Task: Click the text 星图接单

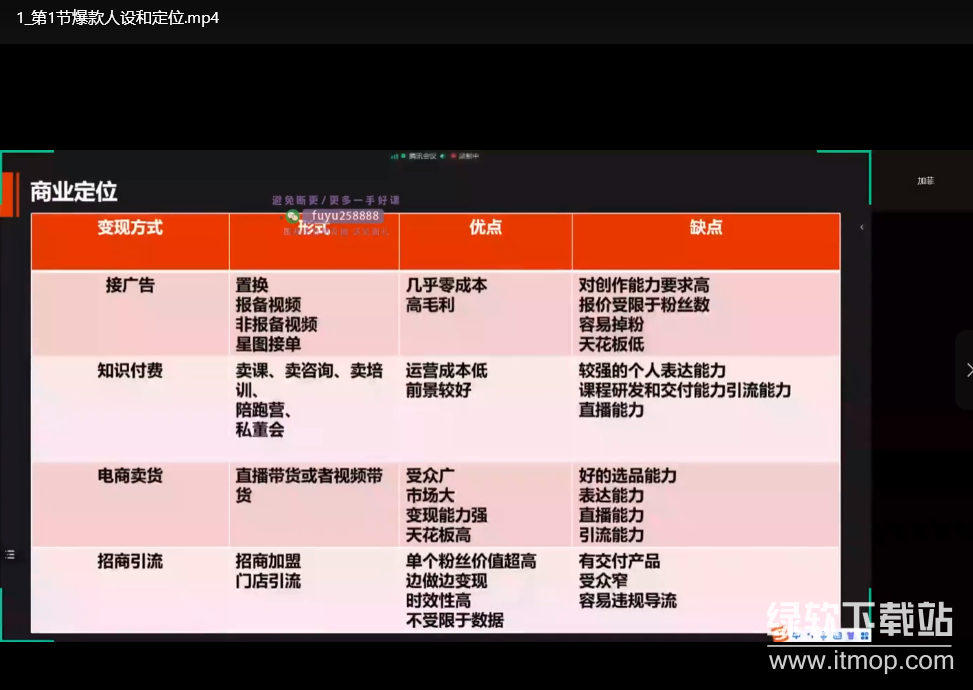Action: point(268,344)
